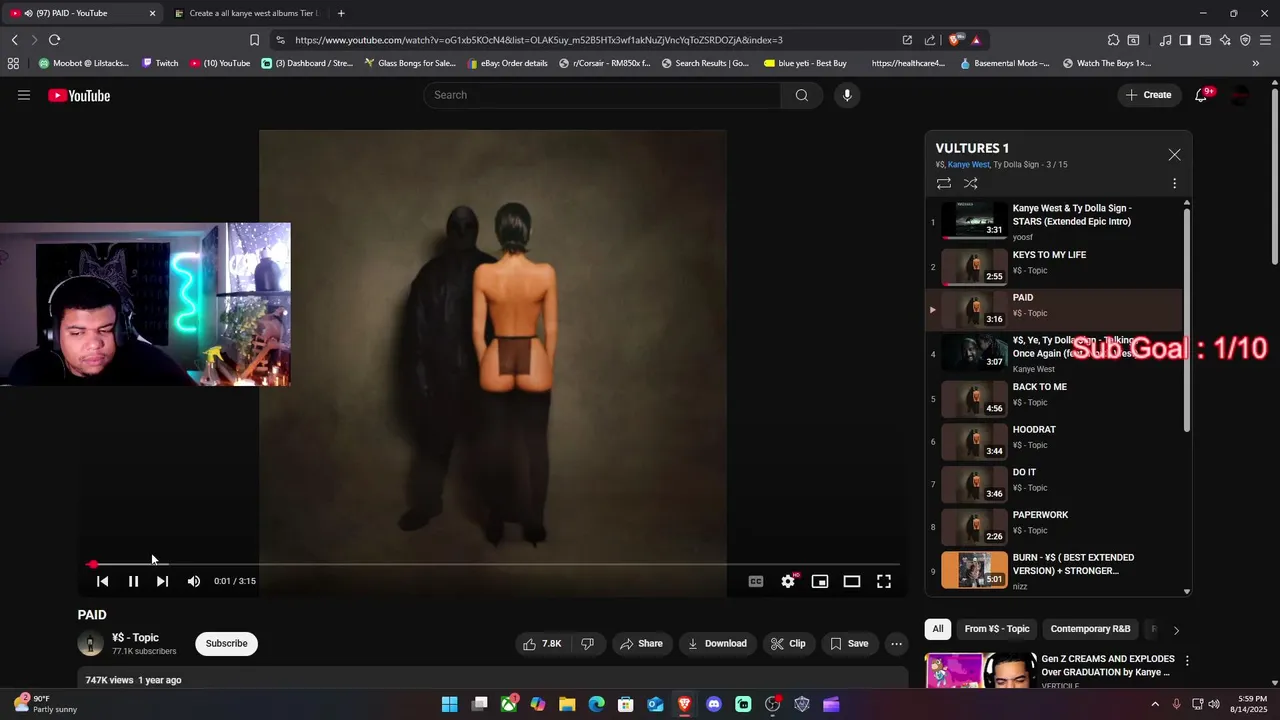
Task: Reload the page
Action: tap(54, 40)
